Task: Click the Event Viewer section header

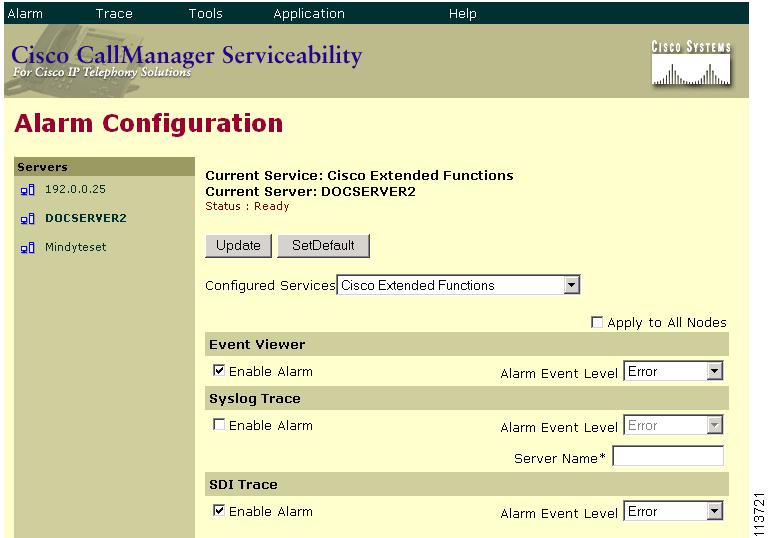Action: pos(467,344)
